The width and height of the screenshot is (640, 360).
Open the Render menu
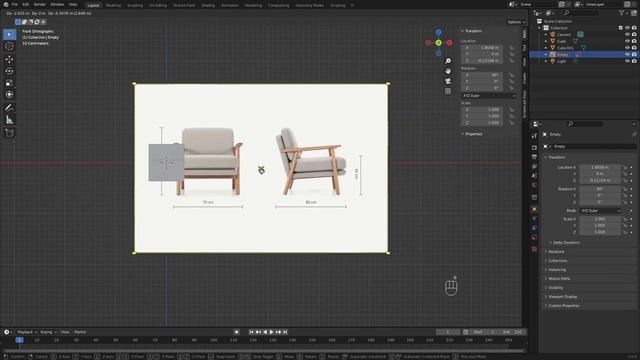coord(40,4)
